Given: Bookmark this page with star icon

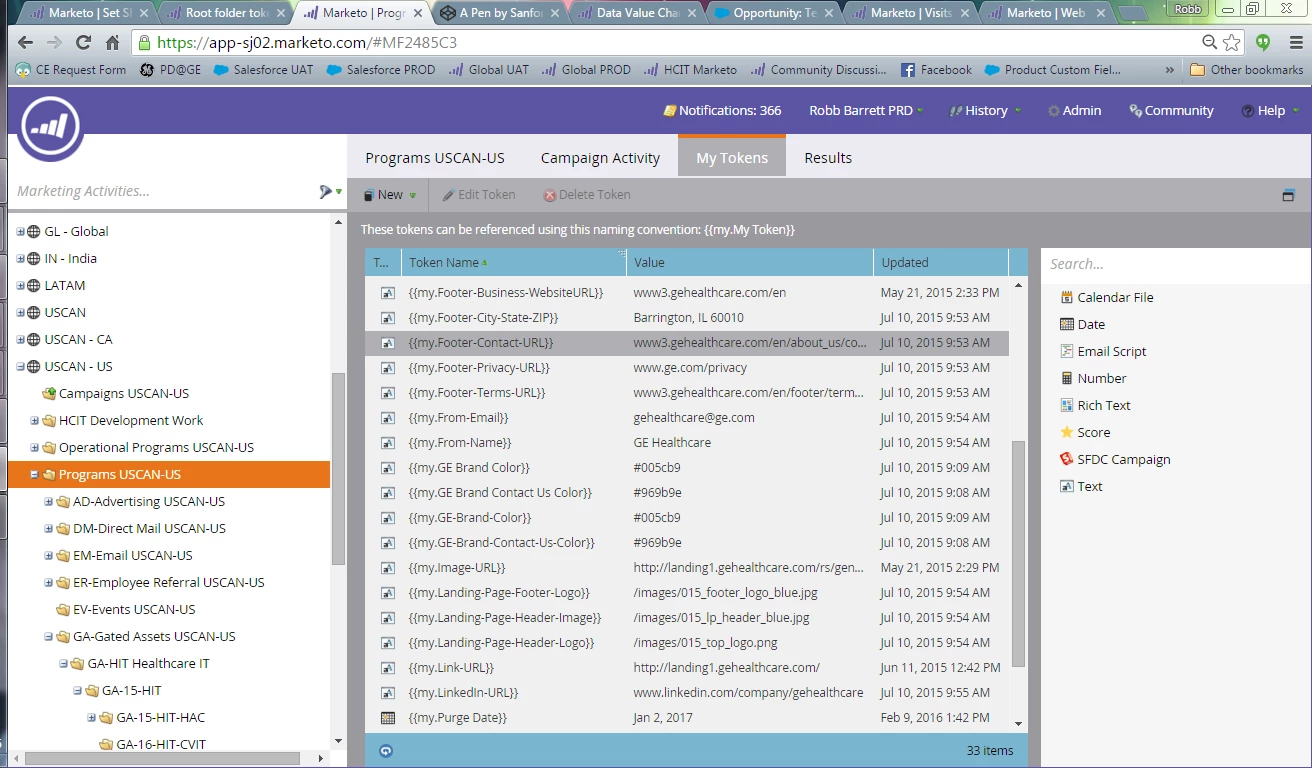Looking at the screenshot, I should click(x=1232, y=43).
